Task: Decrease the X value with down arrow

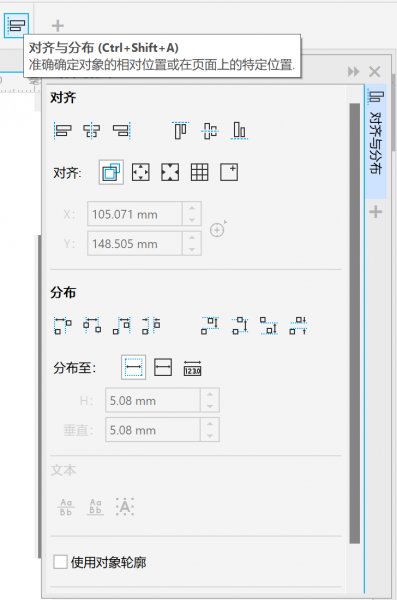Action: tap(192, 220)
